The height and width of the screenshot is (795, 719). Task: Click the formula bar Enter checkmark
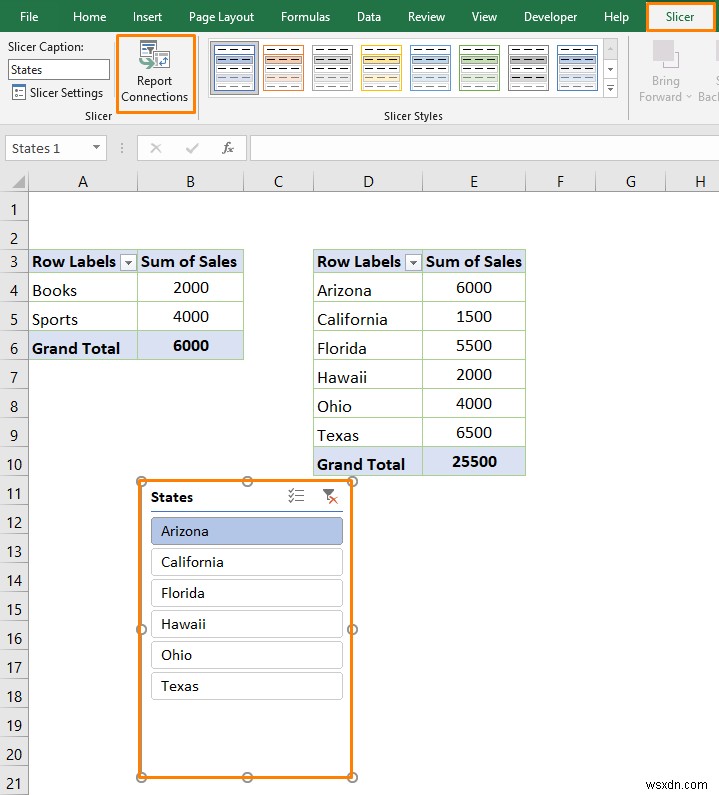pyautogui.click(x=192, y=148)
